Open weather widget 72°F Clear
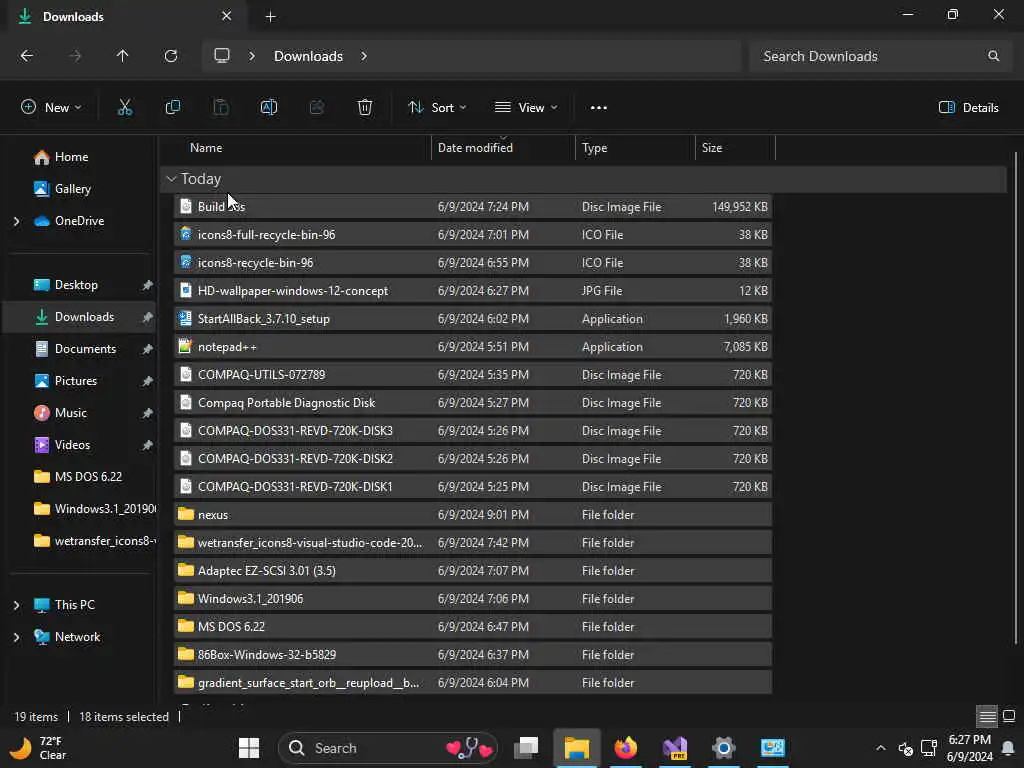Image resolution: width=1024 pixels, height=768 pixels. click(39, 748)
